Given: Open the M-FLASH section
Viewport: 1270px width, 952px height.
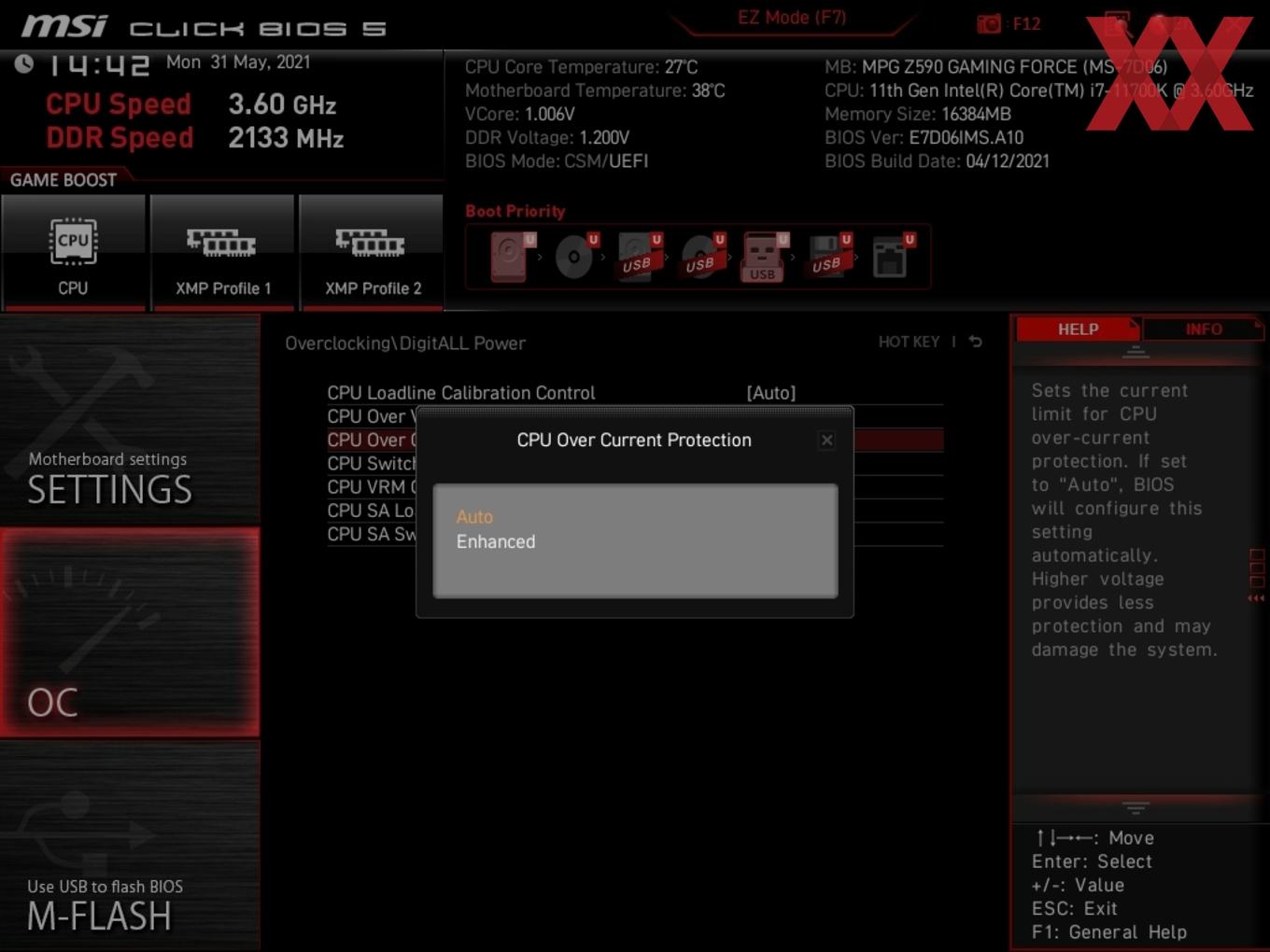Looking at the screenshot, I should pos(130,846).
